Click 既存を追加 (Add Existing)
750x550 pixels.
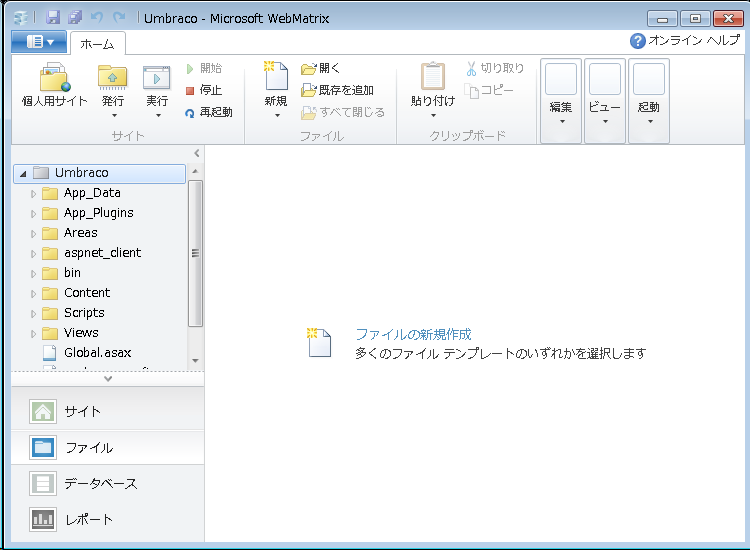tap(337, 90)
